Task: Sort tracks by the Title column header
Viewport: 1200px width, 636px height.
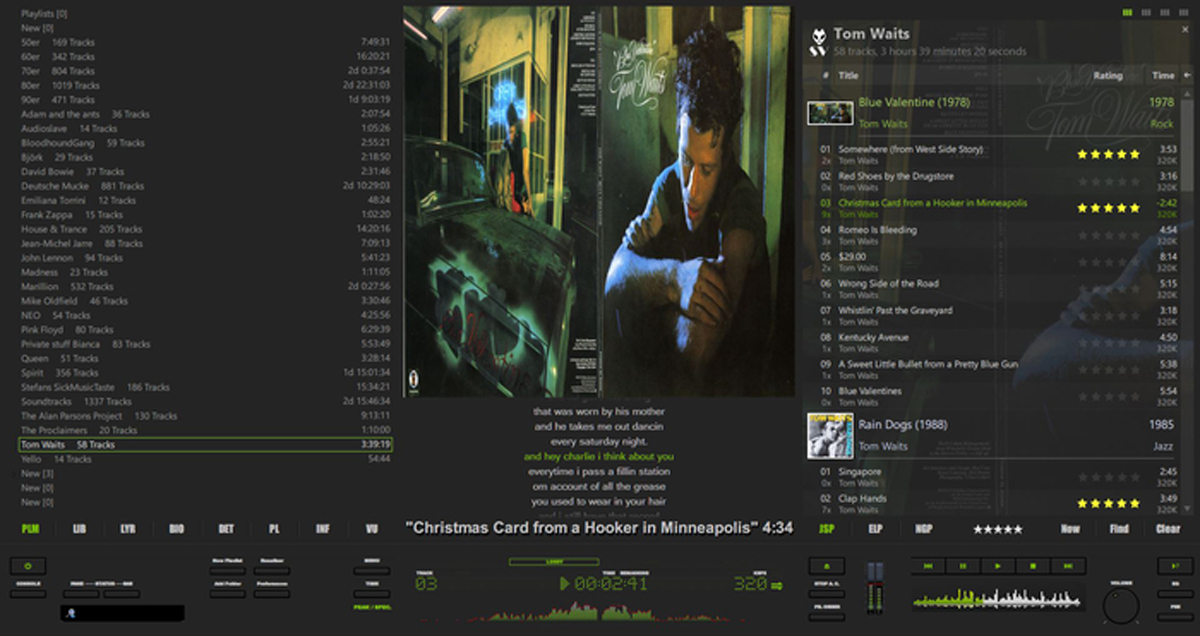Action: tap(848, 75)
